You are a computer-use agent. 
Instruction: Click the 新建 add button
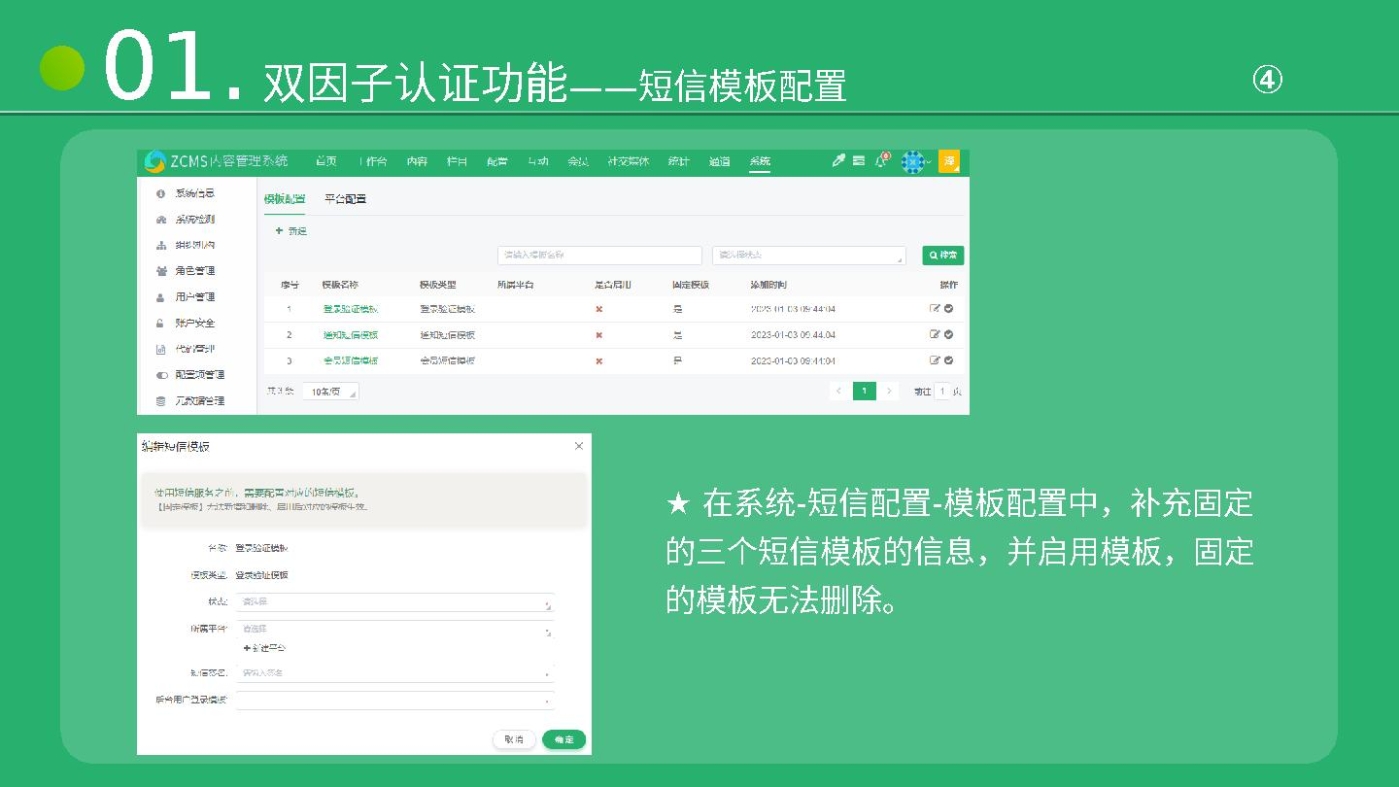(x=291, y=231)
